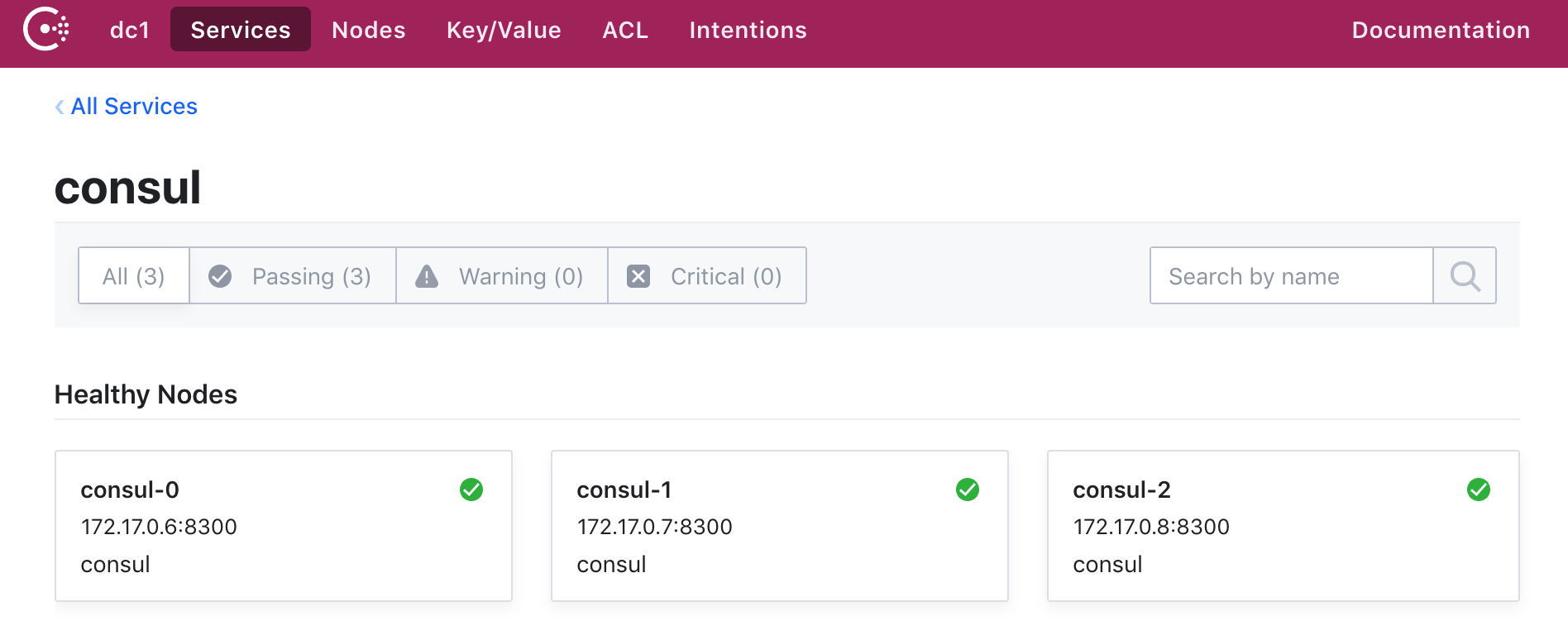1568x640 pixels.
Task: Go back using the All Services chevron
Action: (60, 107)
